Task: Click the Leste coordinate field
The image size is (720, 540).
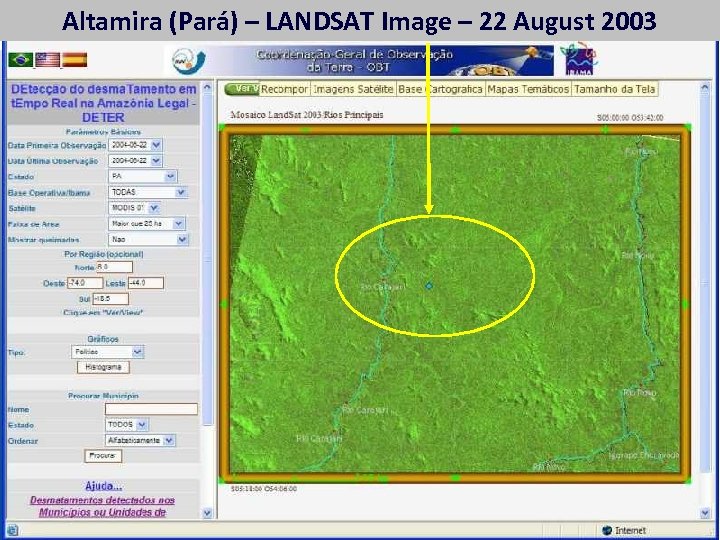Action: coord(146,283)
